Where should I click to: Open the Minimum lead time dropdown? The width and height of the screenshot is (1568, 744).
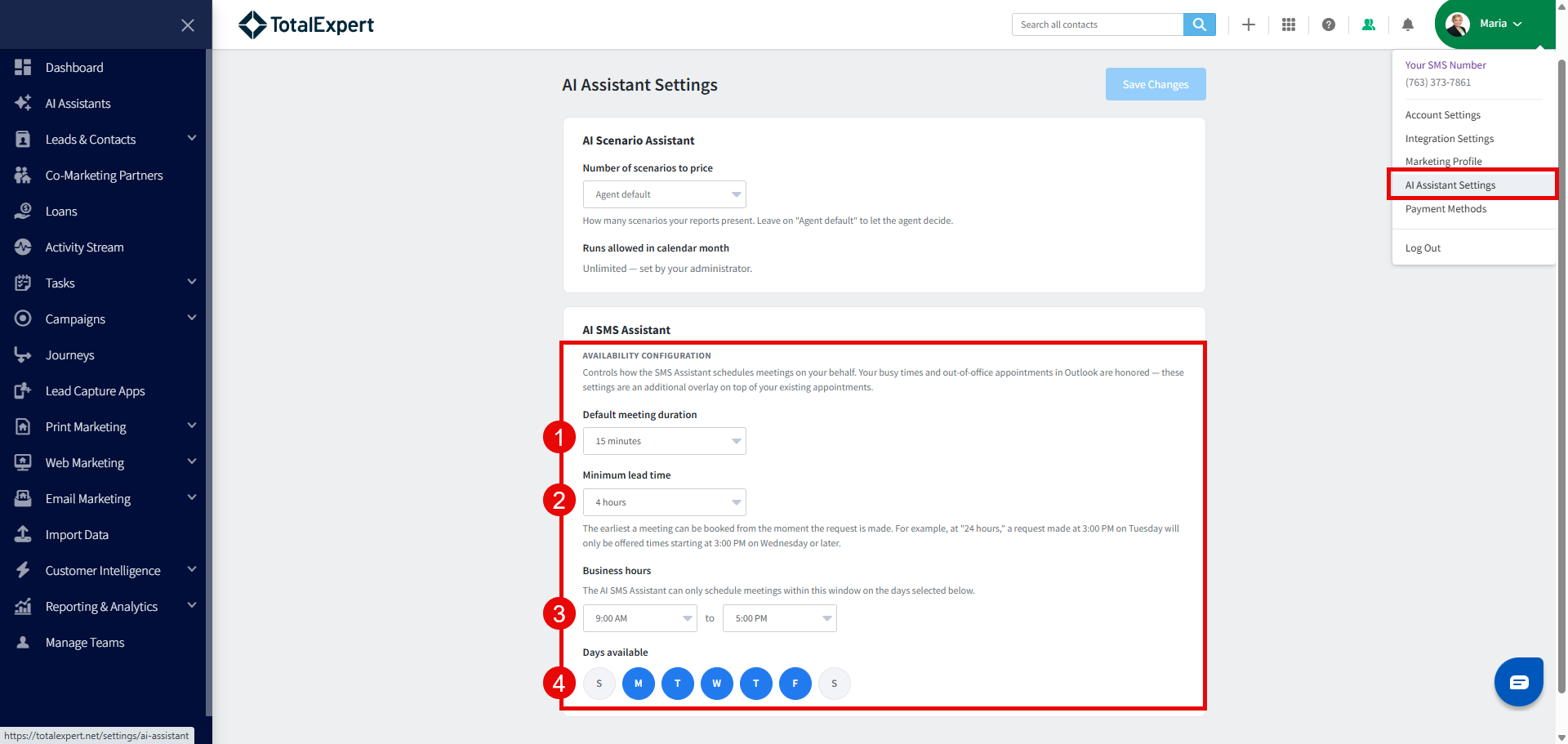coord(665,502)
